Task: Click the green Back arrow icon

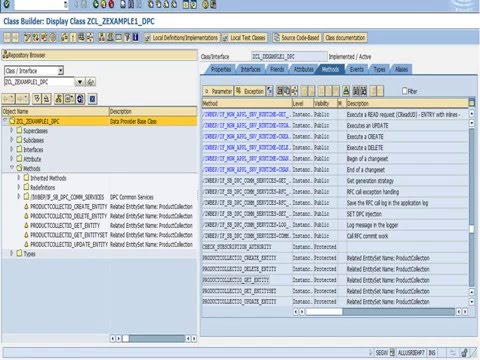Action: [x=96, y=4]
